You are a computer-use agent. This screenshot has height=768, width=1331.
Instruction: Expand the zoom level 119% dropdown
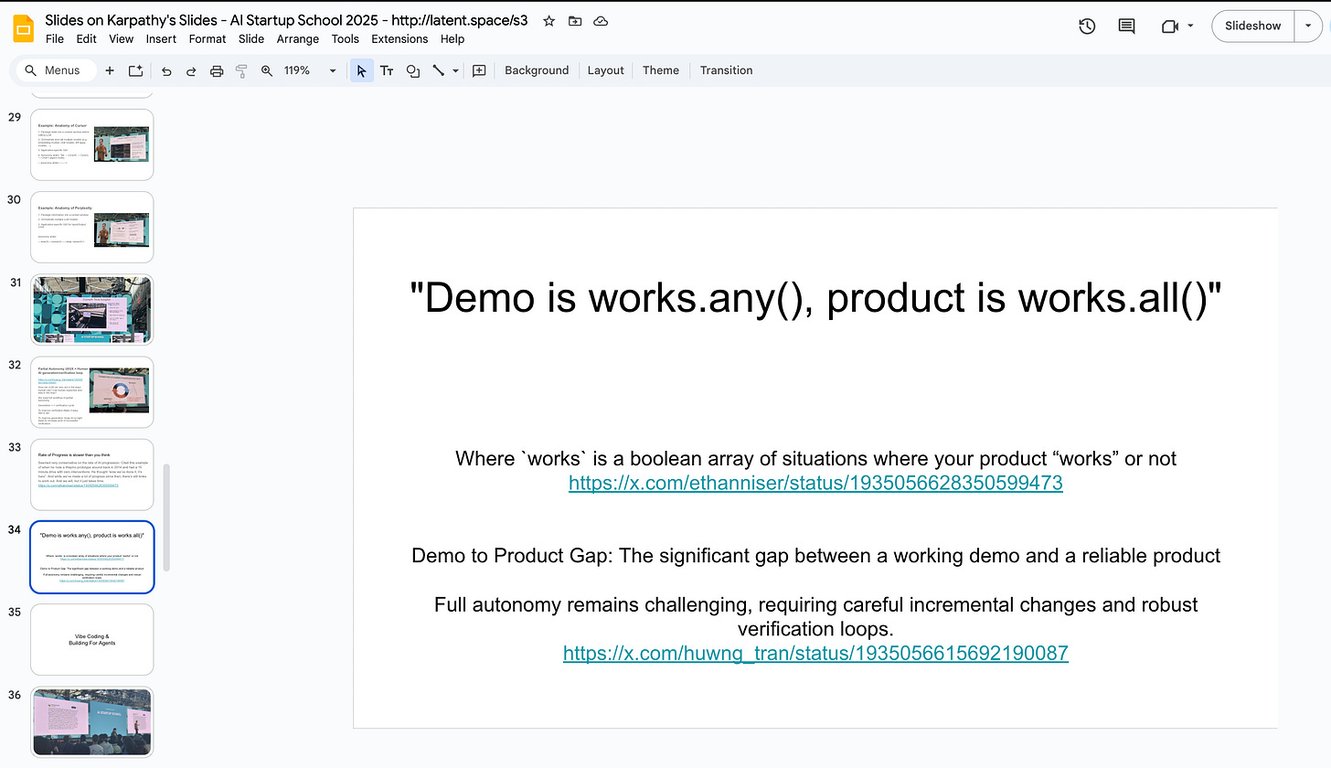click(x=332, y=71)
